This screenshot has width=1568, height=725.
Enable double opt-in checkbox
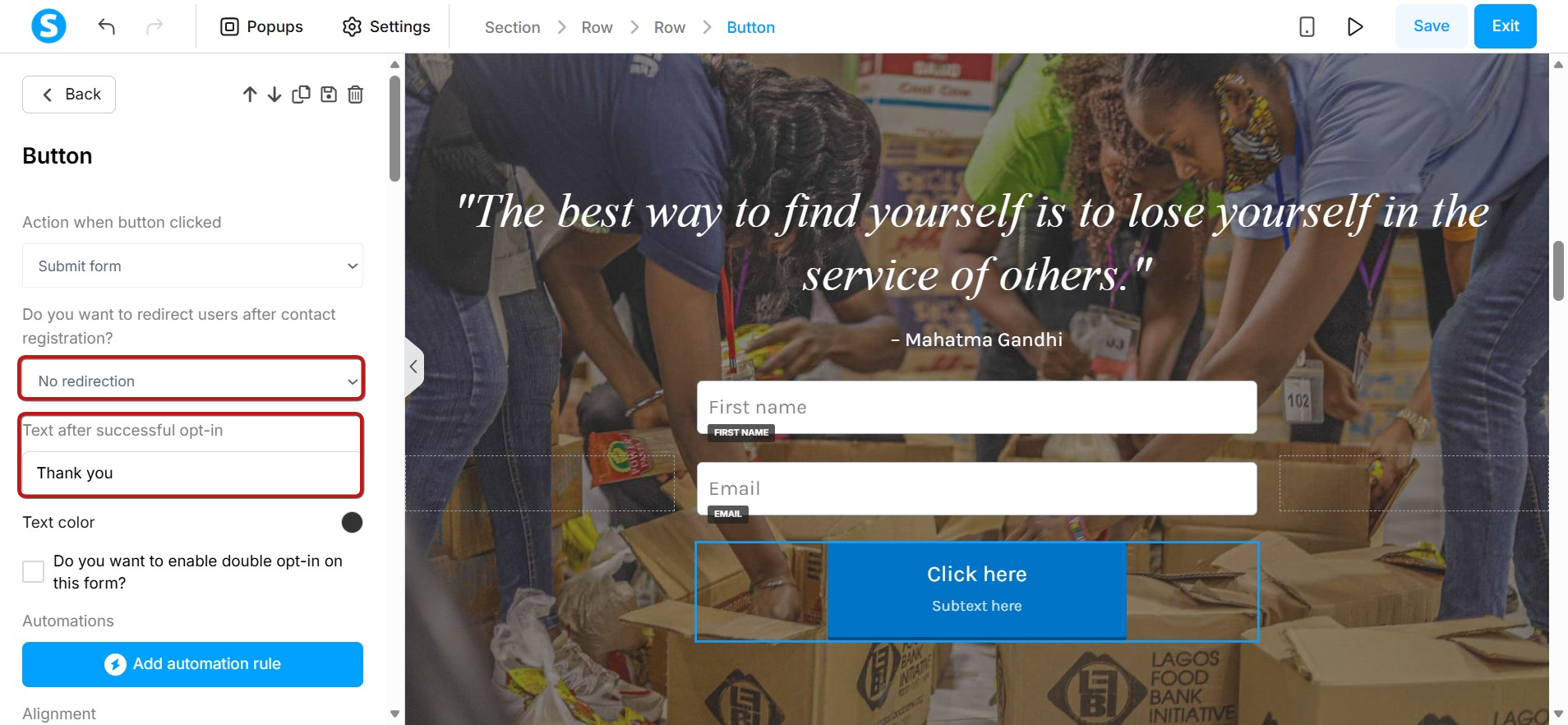click(33, 571)
